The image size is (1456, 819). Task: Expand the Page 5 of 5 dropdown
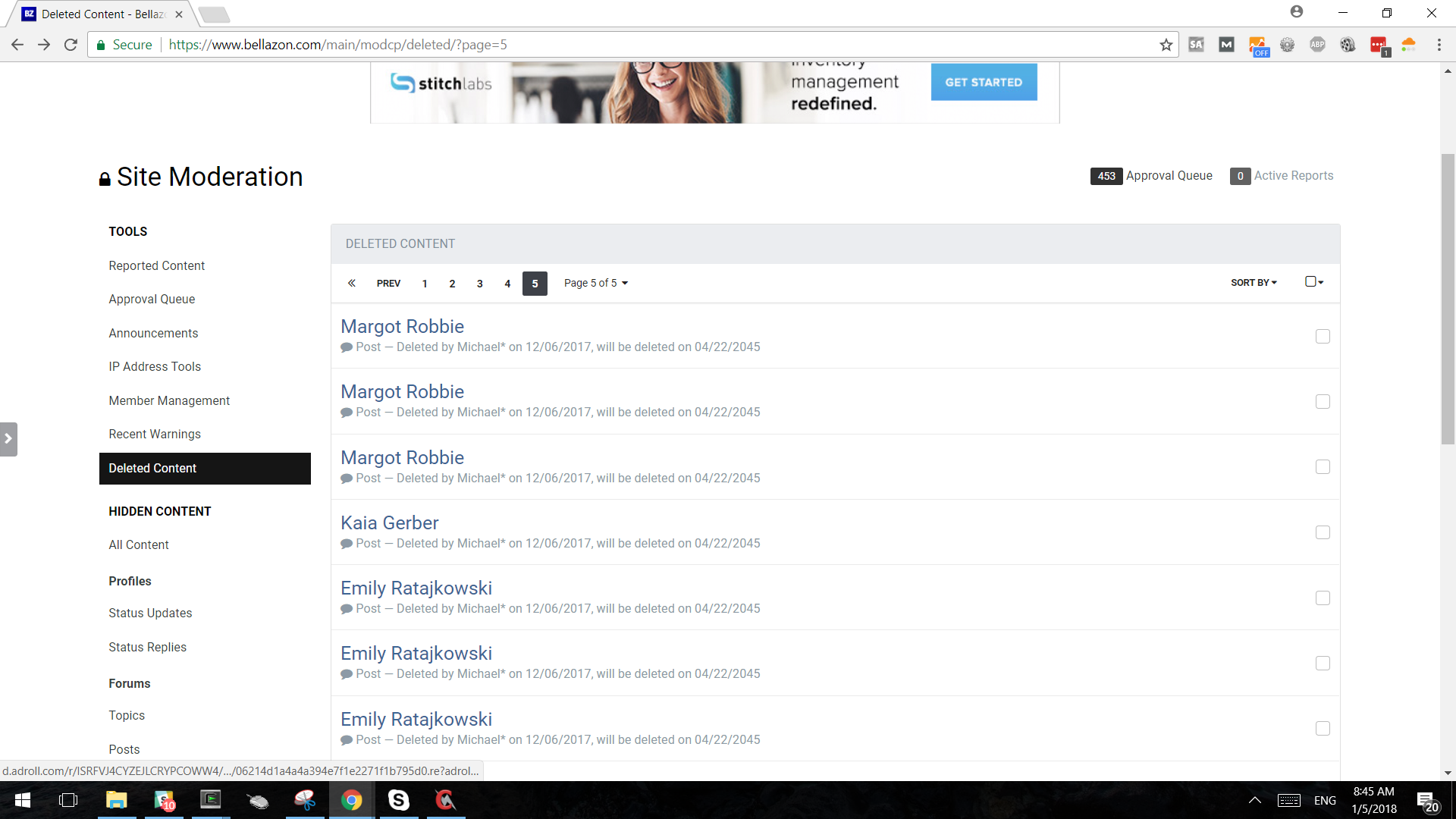(595, 283)
